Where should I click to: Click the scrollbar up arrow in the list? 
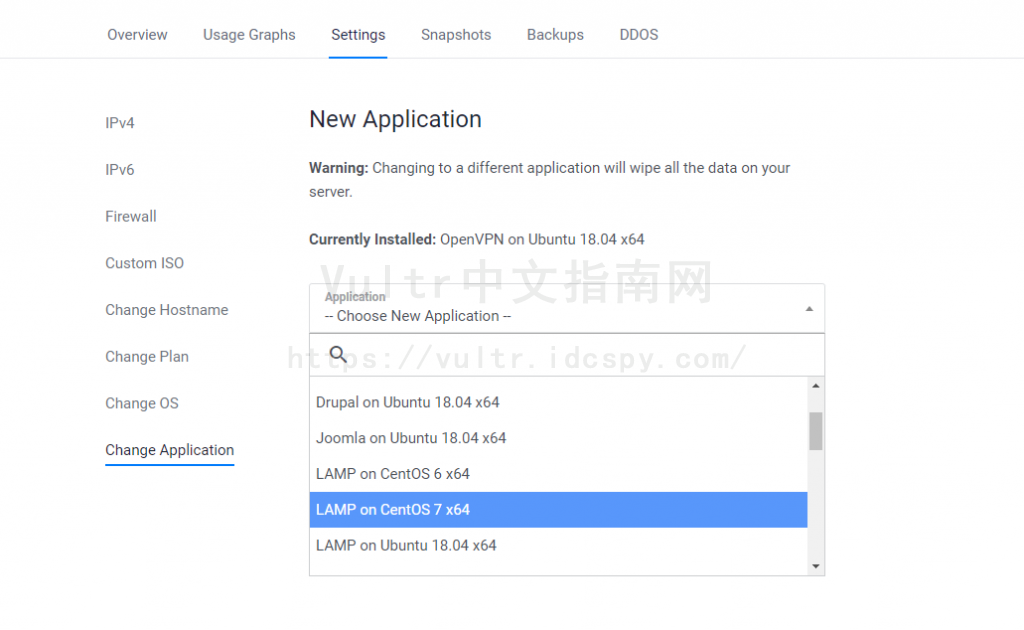(x=815, y=387)
